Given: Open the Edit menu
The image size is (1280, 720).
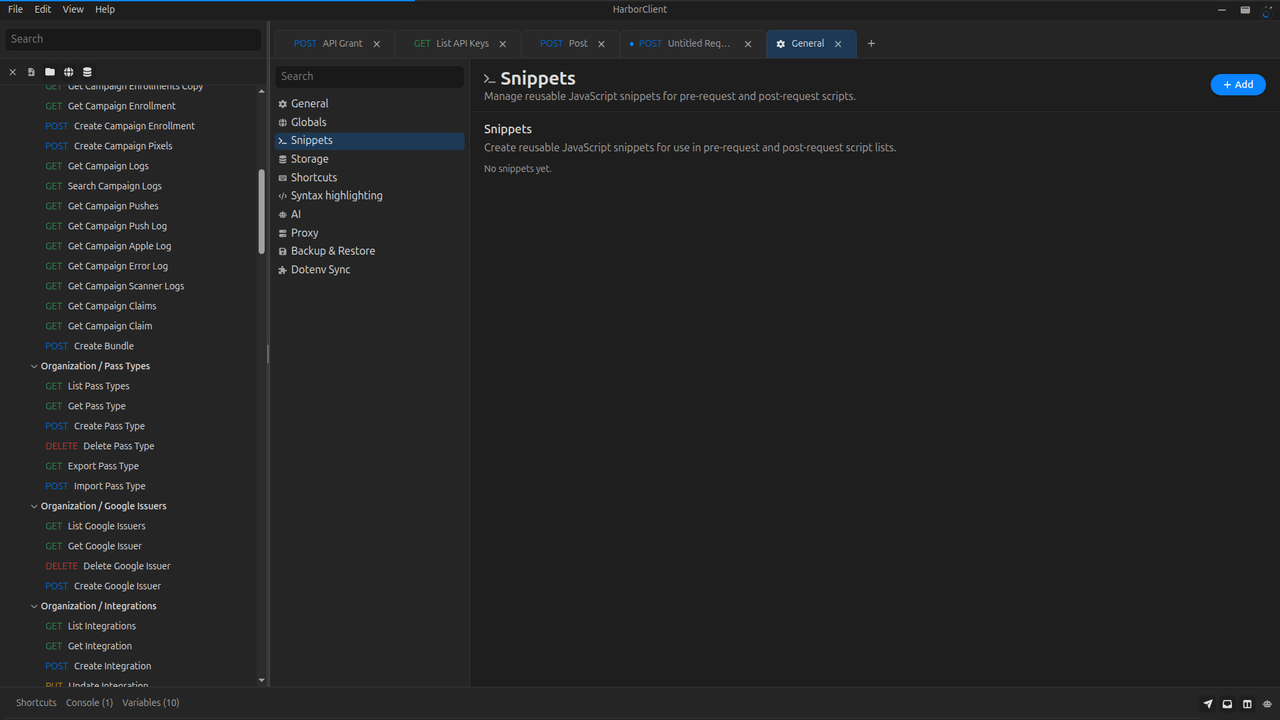Looking at the screenshot, I should (43, 9).
